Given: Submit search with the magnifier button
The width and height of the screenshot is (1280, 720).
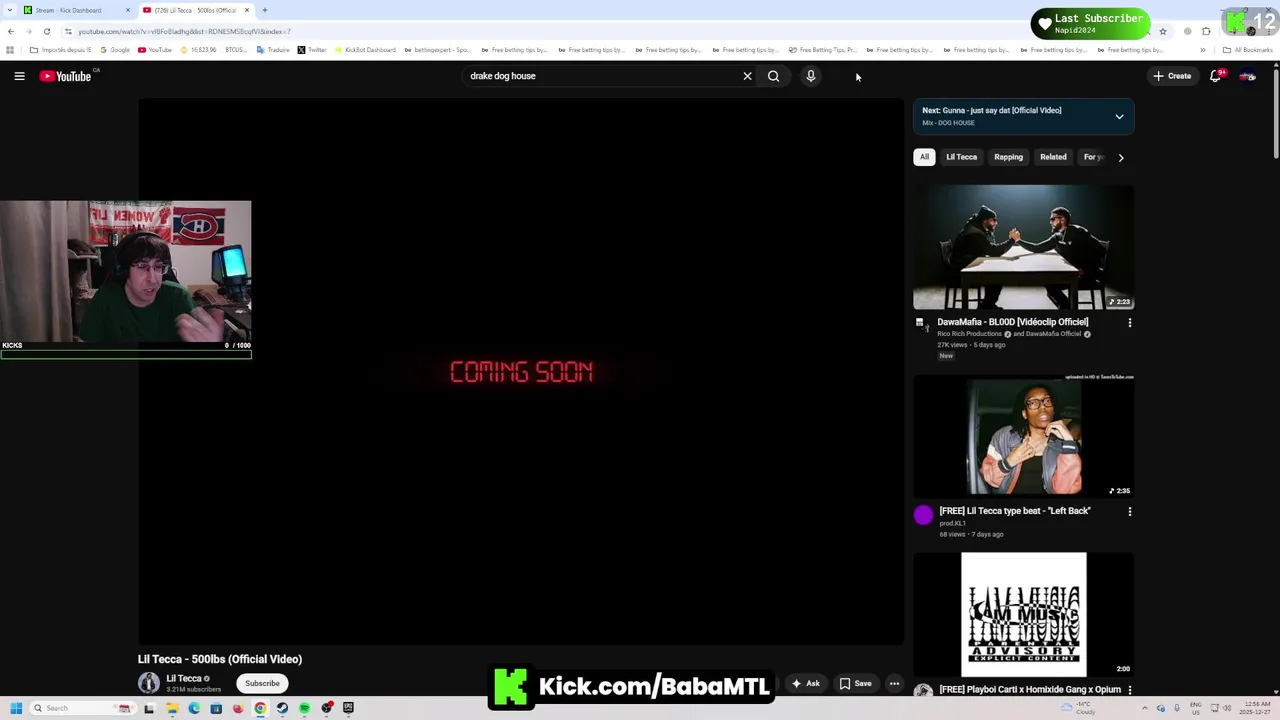Looking at the screenshot, I should (773, 76).
